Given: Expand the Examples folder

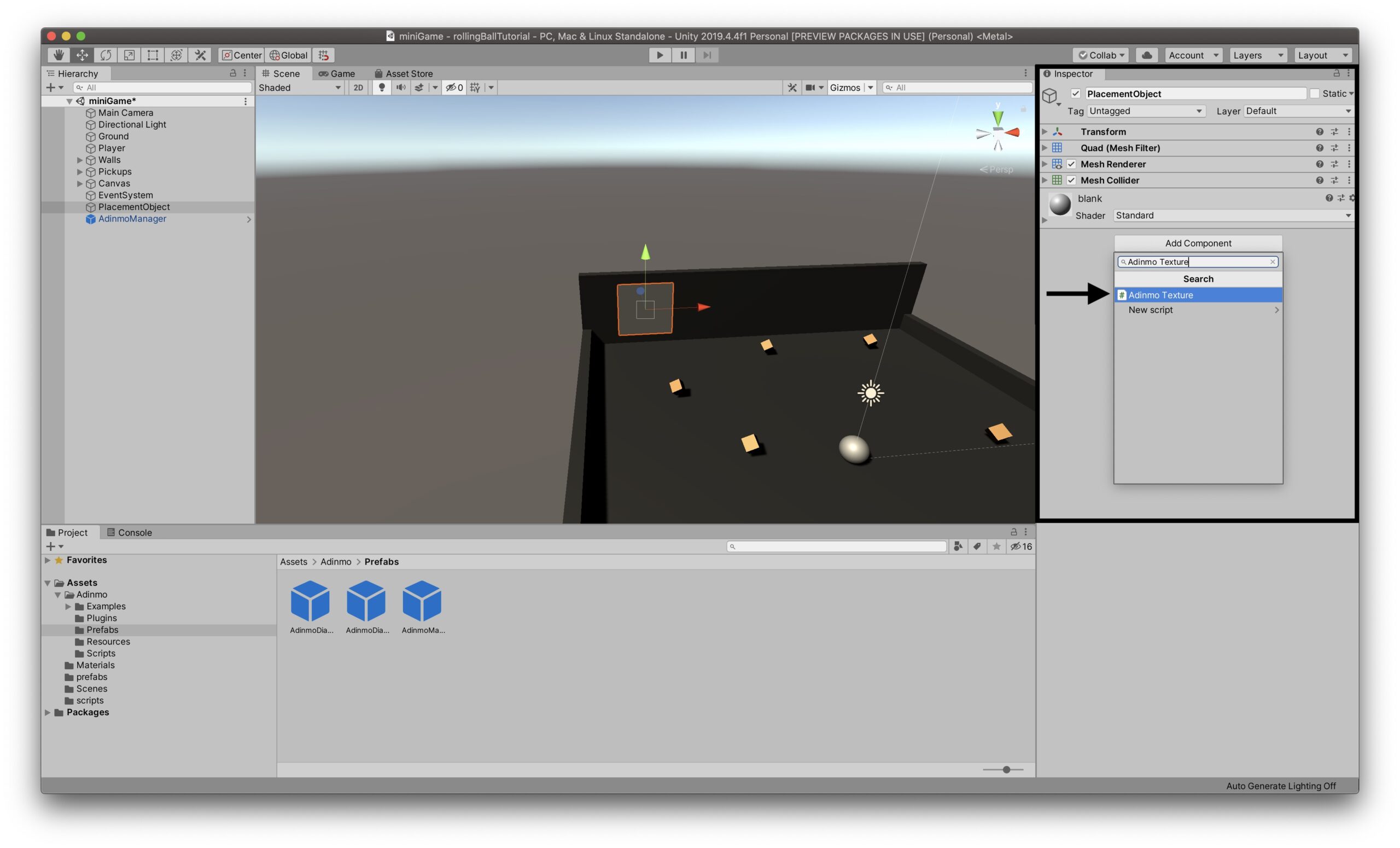Looking at the screenshot, I should [68, 606].
